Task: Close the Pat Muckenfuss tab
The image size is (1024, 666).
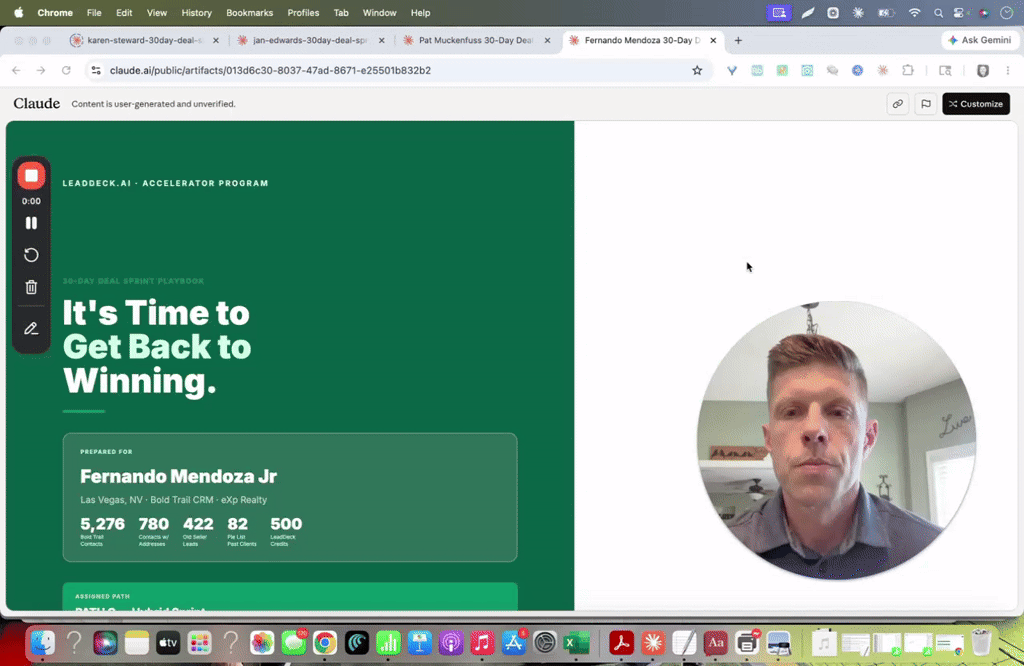Action: coord(547,40)
